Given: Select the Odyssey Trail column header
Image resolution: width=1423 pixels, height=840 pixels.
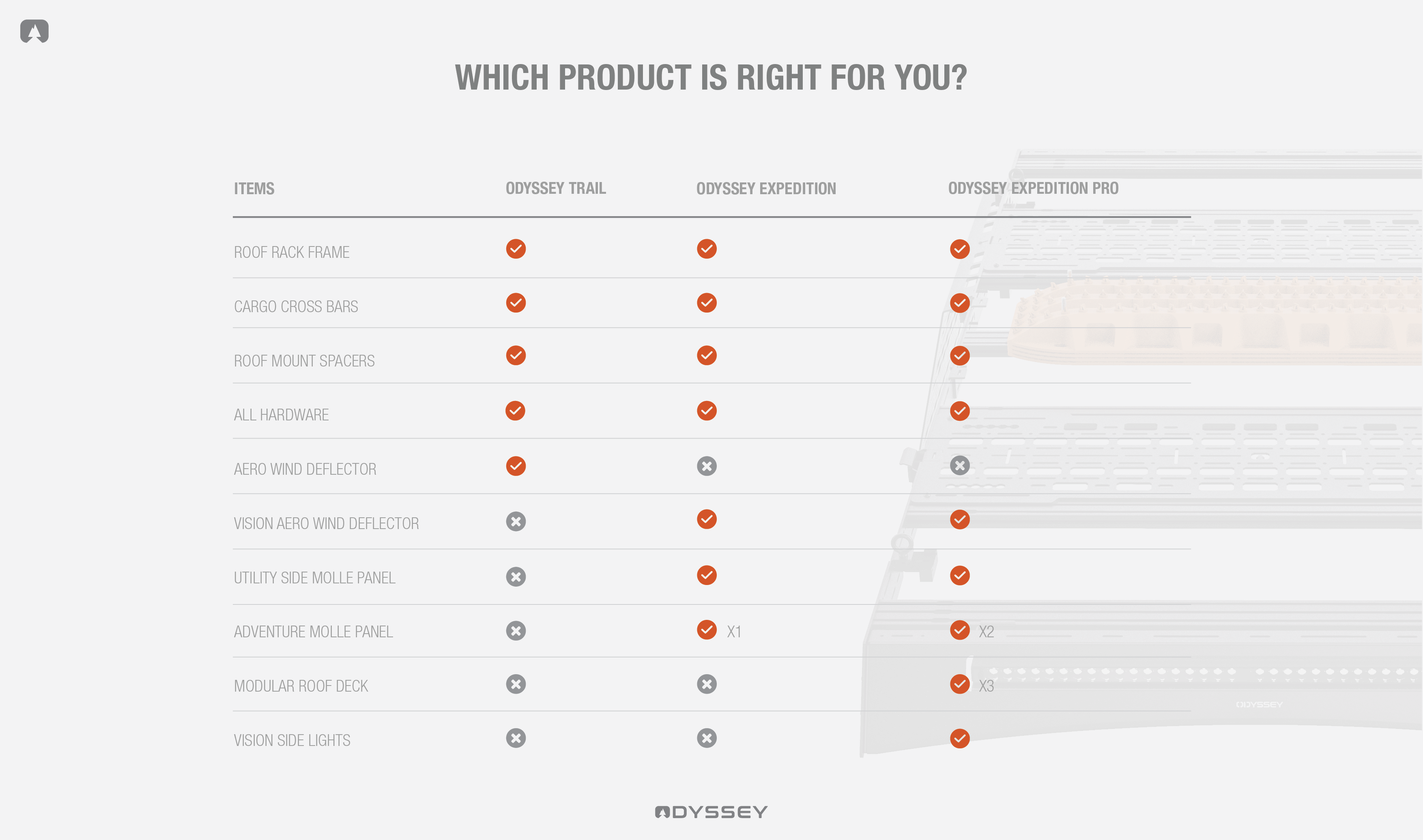Looking at the screenshot, I should [555, 188].
